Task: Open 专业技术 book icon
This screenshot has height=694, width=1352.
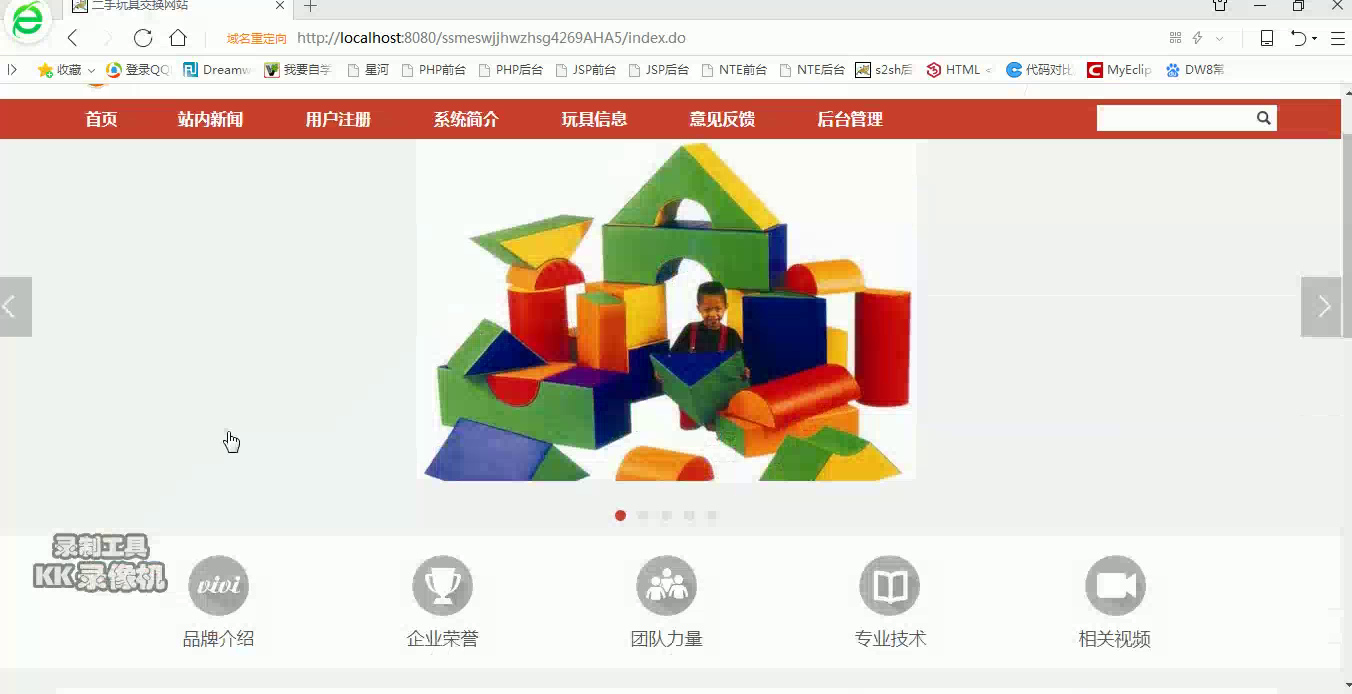Action: [x=890, y=585]
